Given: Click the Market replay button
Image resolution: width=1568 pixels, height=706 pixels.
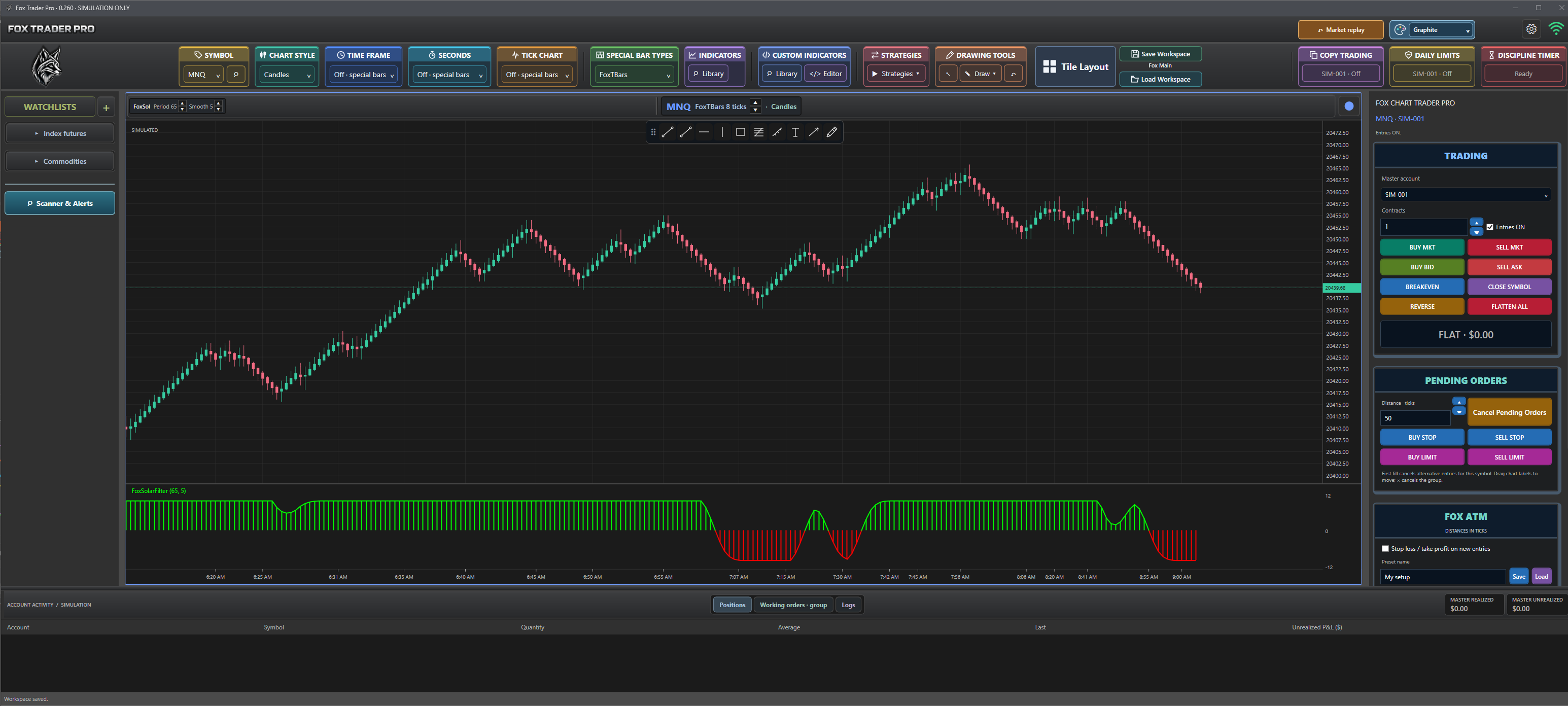Looking at the screenshot, I should (x=1340, y=30).
